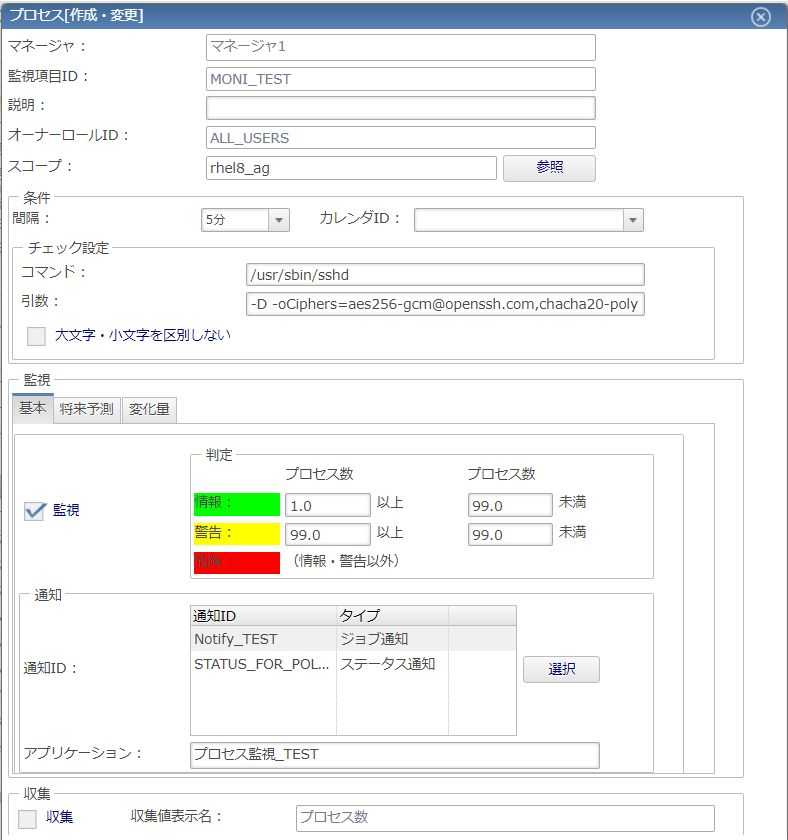Click the アプリケーション field プロセス監視_TEST
This screenshot has width=788, height=840.
tap(395, 755)
